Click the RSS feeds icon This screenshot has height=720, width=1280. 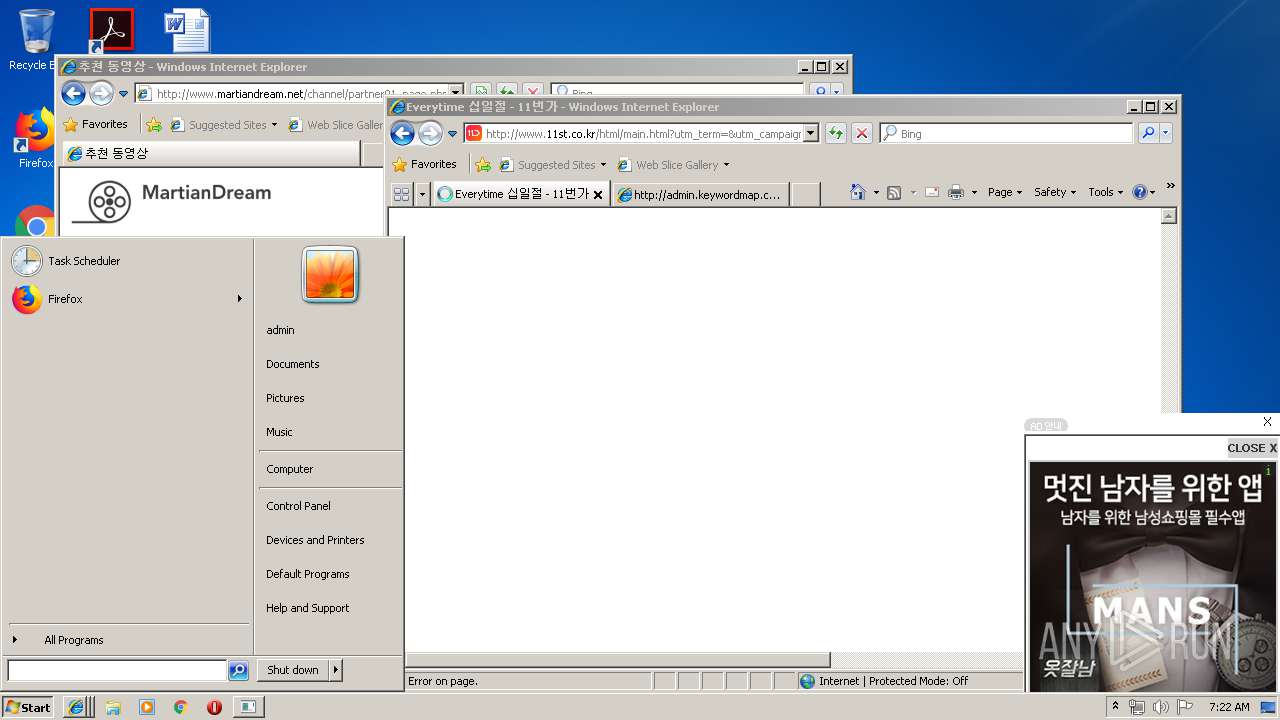point(895,192)
